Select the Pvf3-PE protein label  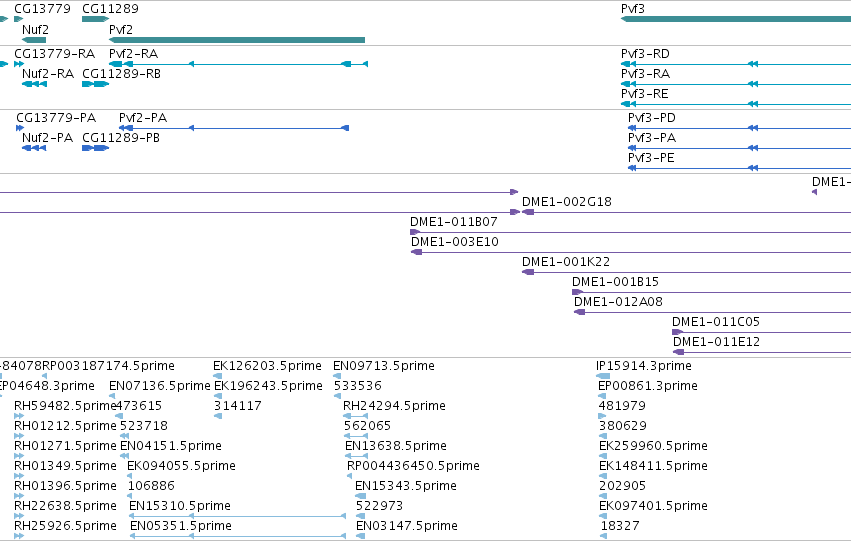tap(651, 158)
